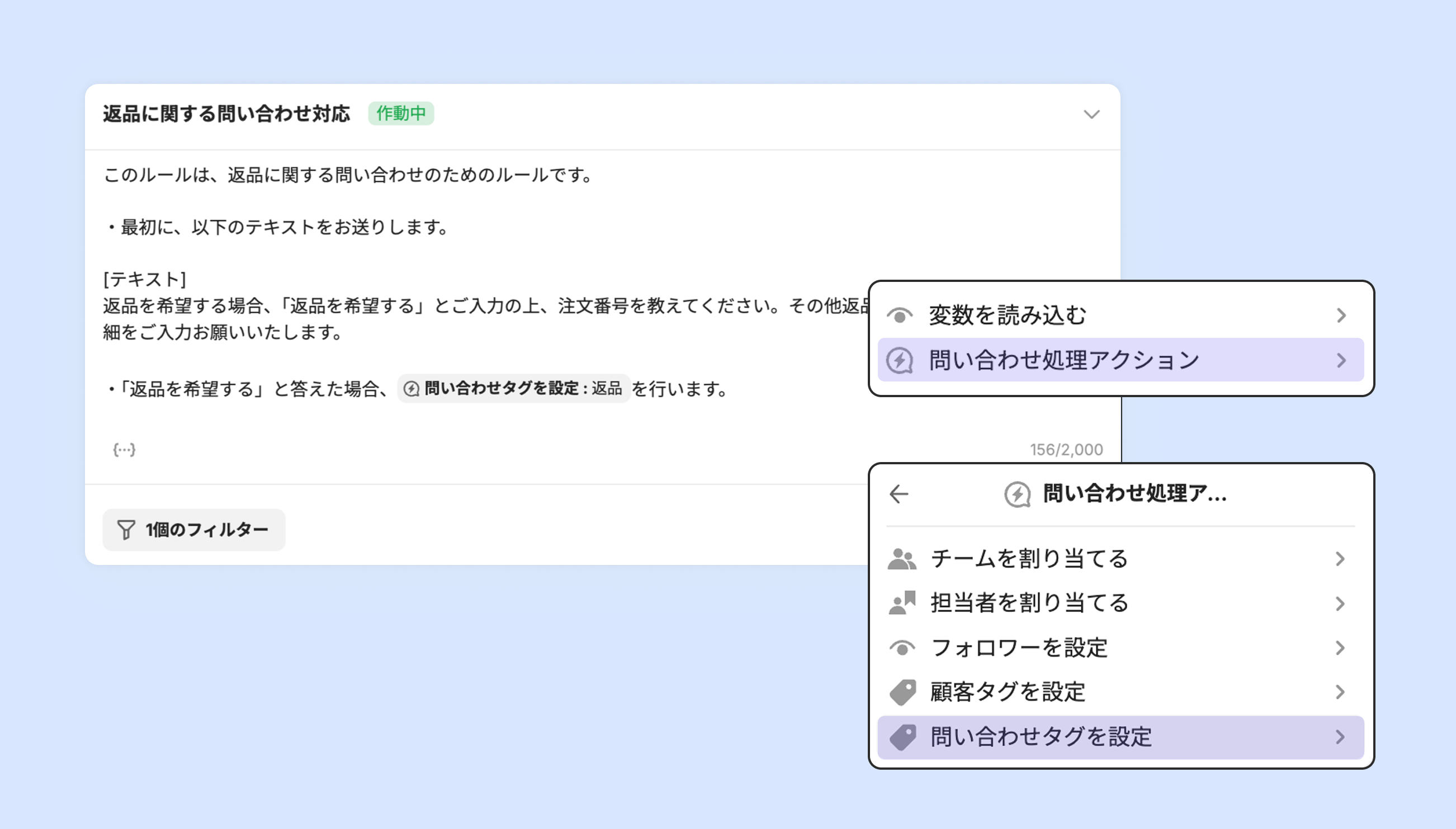
Task: Click the back arrow in action submenu
Action: click(899, 493)
